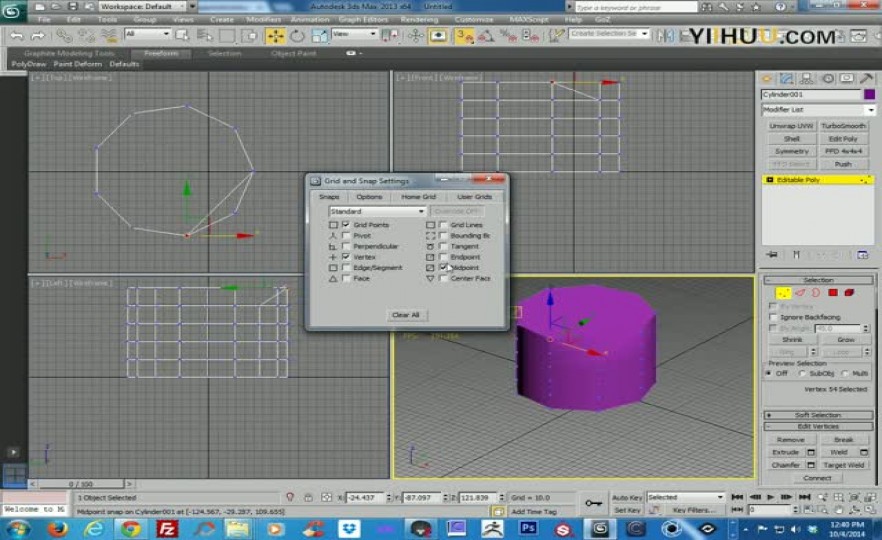The width and height of the screenshot is (882, 540).
Task: Expand the Soft Selection rollout
Action: point(818,415)
